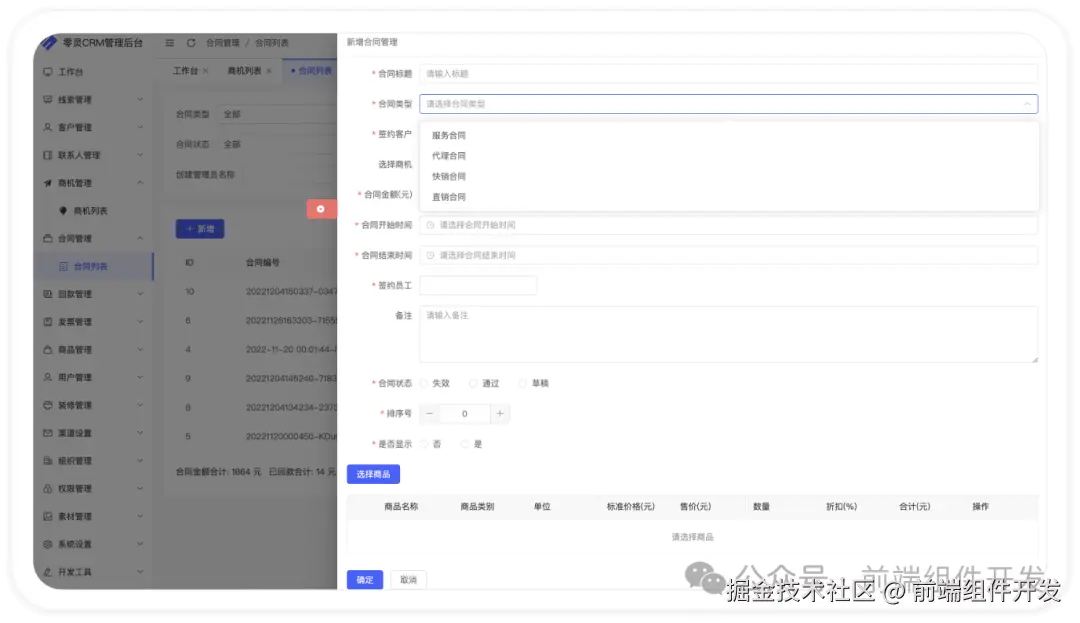
Task: Switch to the 商机列表 tab
Action: coord(246,71)
